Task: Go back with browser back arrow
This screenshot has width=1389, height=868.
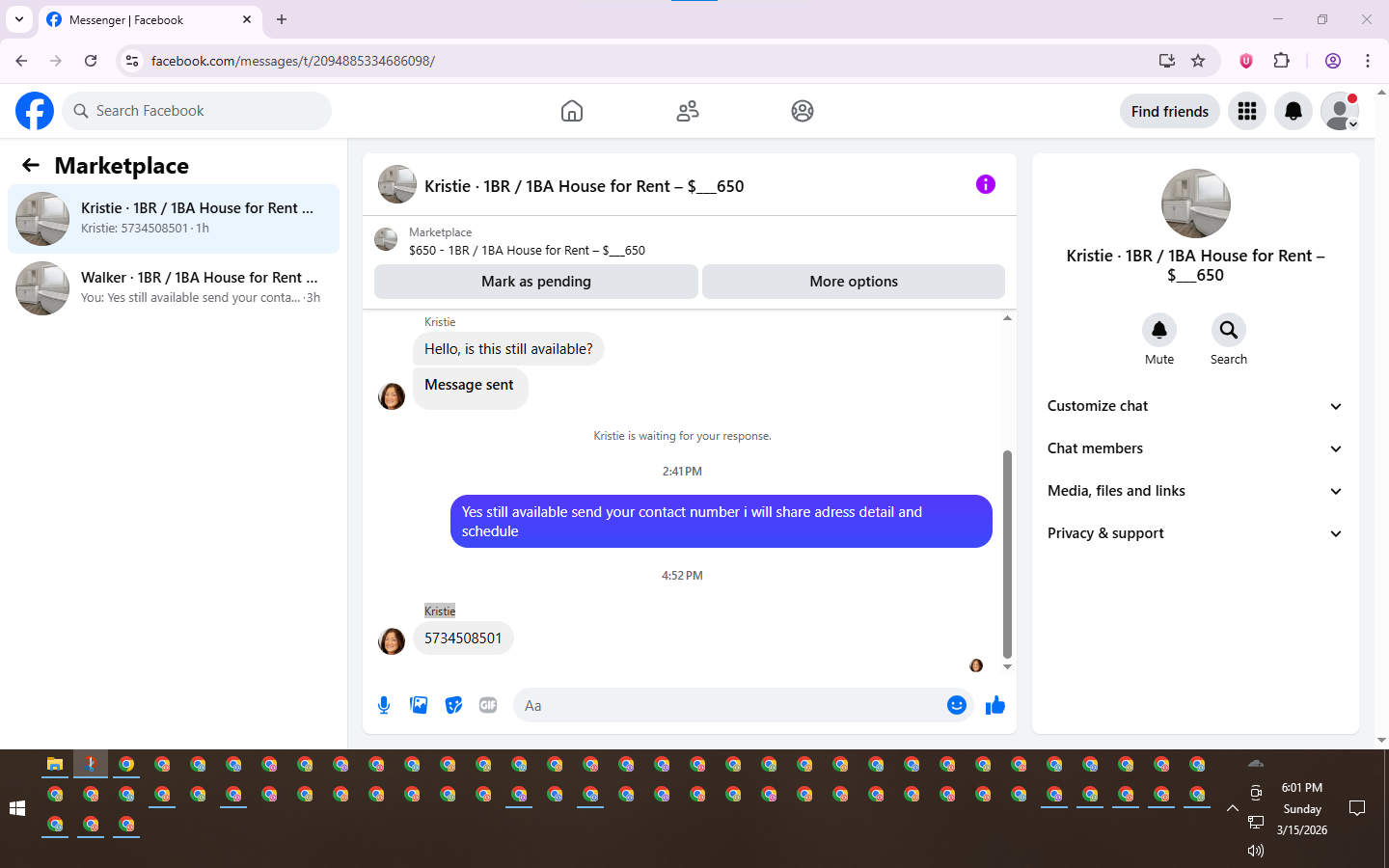Action: [21, 61]
